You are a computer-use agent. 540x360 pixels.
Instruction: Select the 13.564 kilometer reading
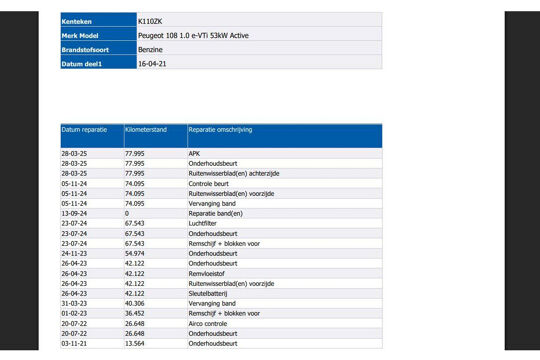135,343
